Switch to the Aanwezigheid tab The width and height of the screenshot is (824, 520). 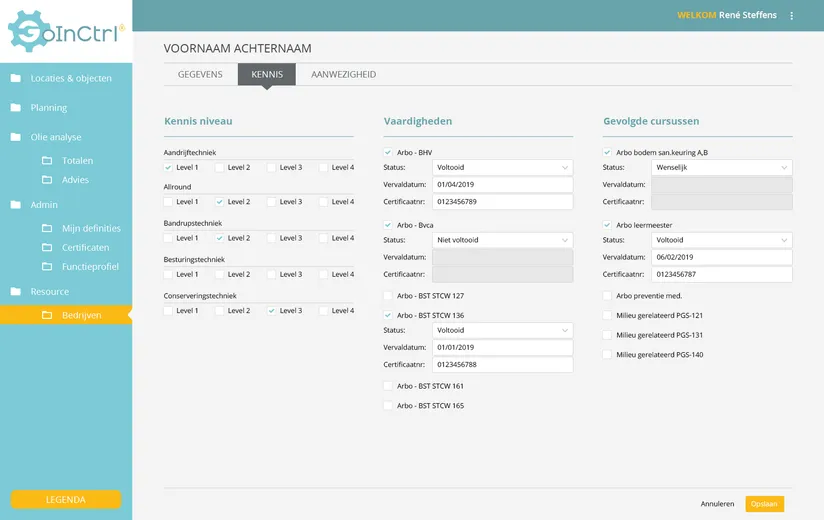pyautogui.click(x=344, y=74)
